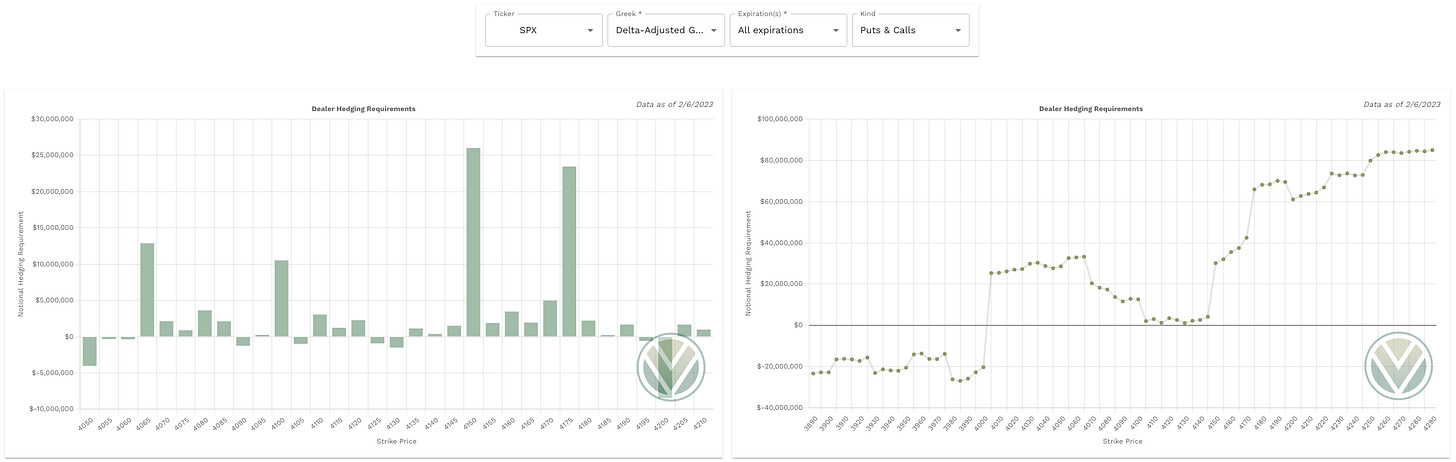This screenshot has height=462, width=1456.
Task: Click the right chart's Data as of 2/6/2023 note
Action: point(1402,103)
